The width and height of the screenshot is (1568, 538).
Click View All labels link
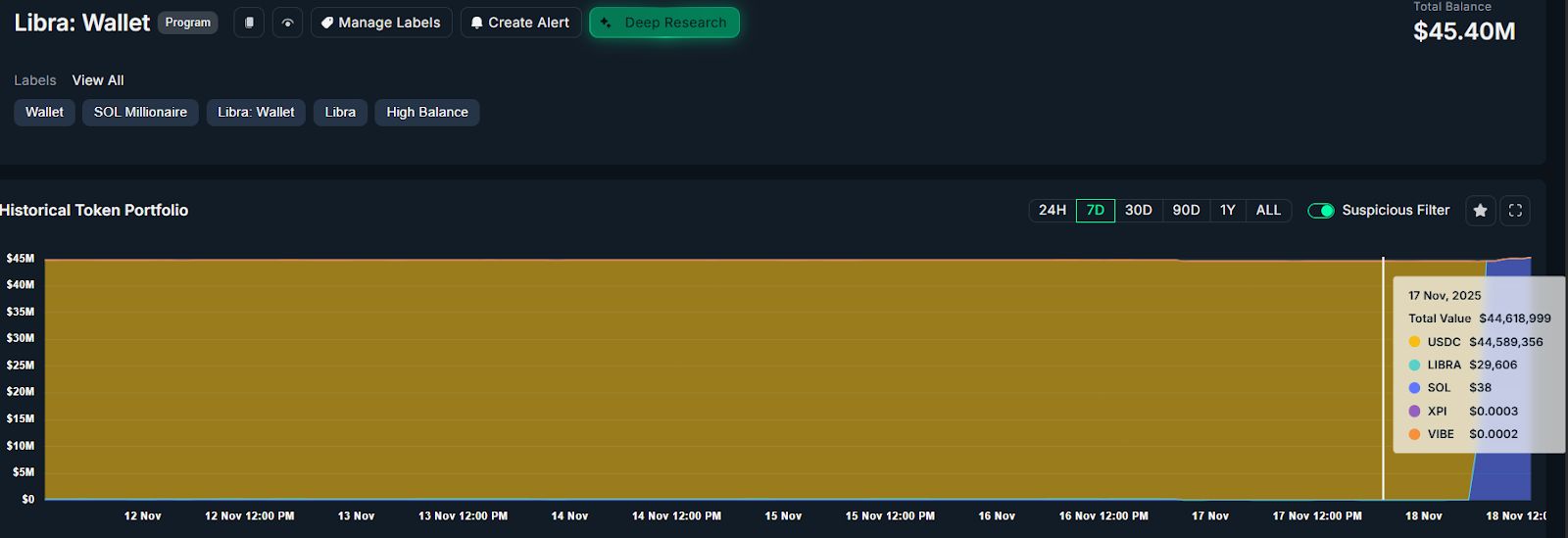(98, 80)
